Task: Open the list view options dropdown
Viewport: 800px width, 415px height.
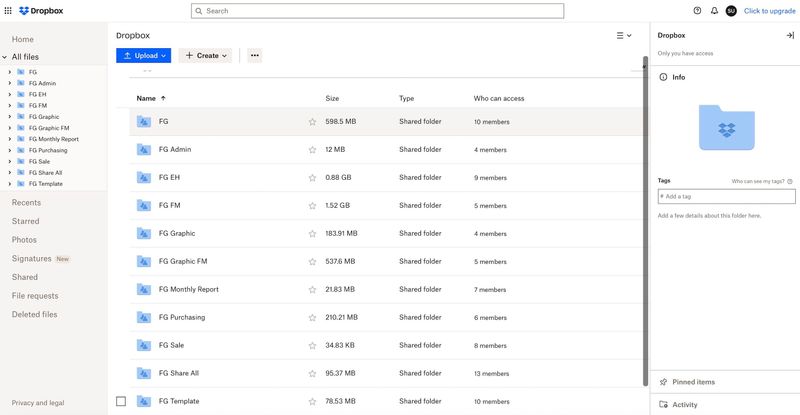Action: (x=624, y=35)
